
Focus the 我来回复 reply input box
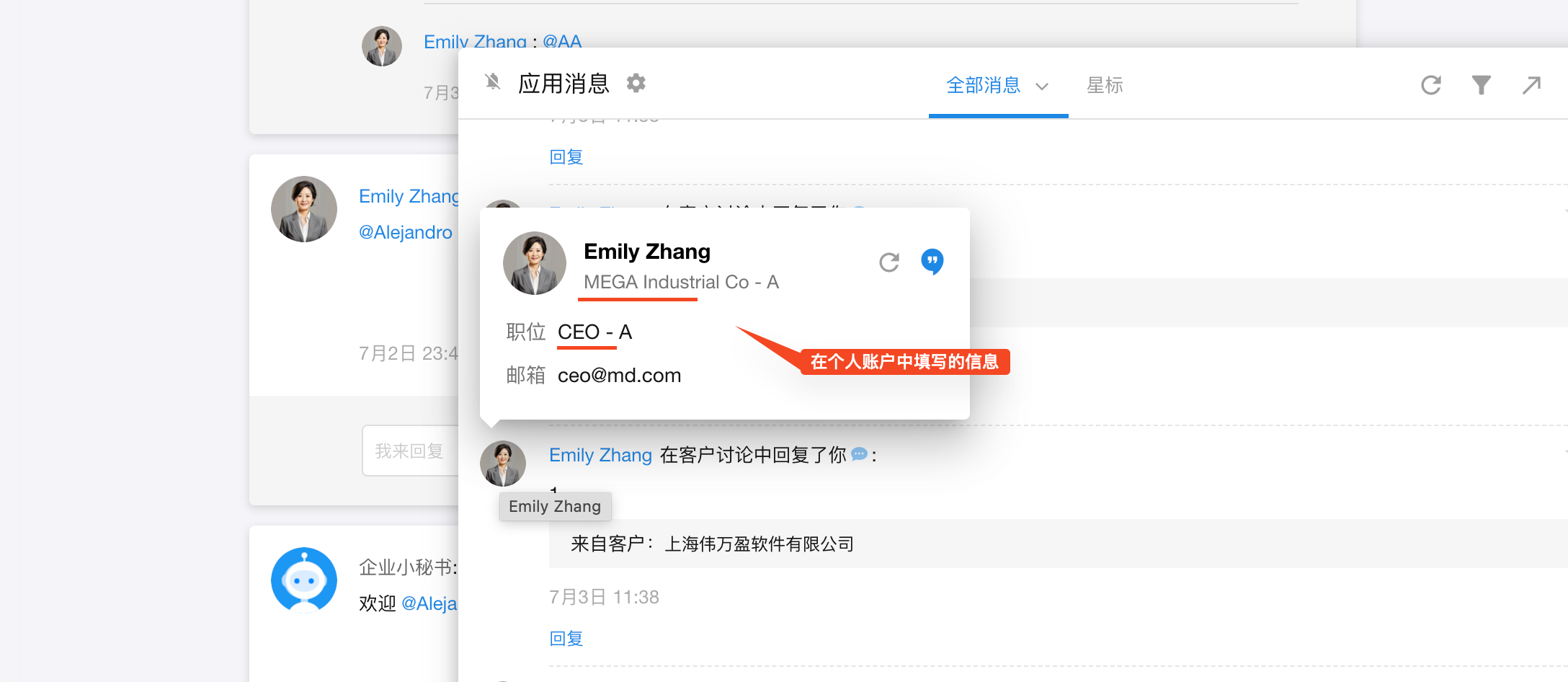(409, 451)
